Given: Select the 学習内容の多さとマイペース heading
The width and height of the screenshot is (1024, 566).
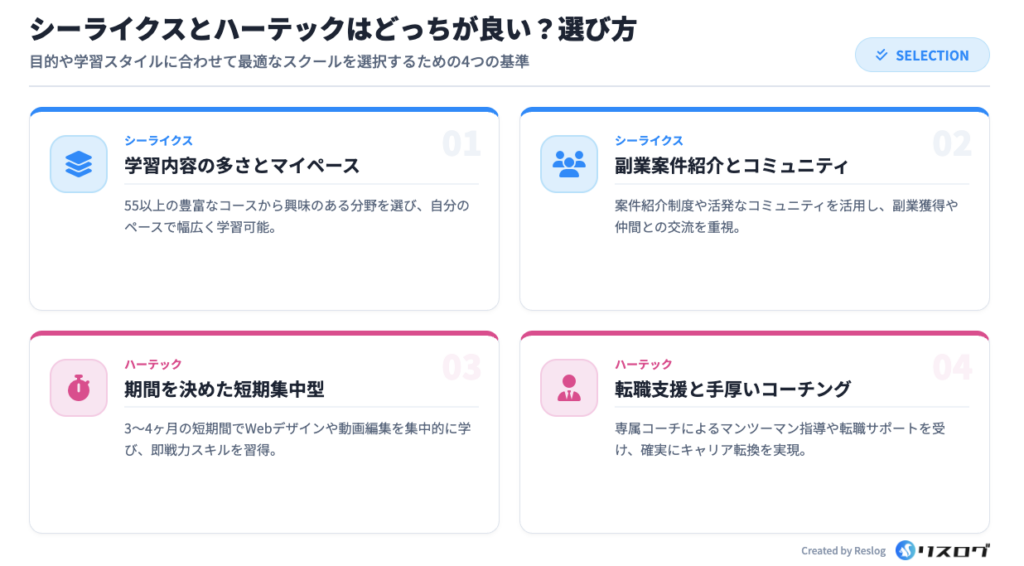Looking at the screenshot, I should point(241,166).
